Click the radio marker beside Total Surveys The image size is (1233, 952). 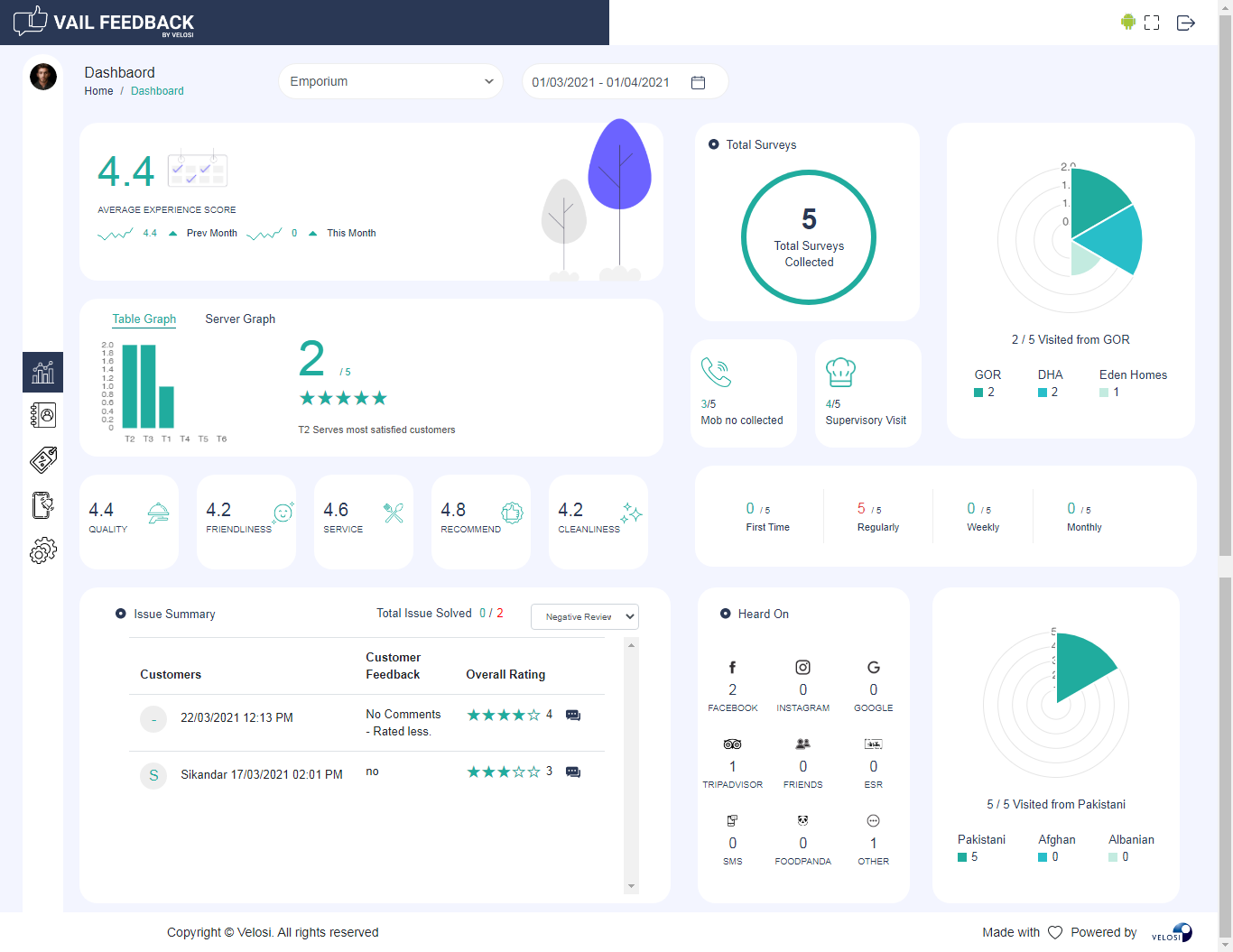pos(714,143)
